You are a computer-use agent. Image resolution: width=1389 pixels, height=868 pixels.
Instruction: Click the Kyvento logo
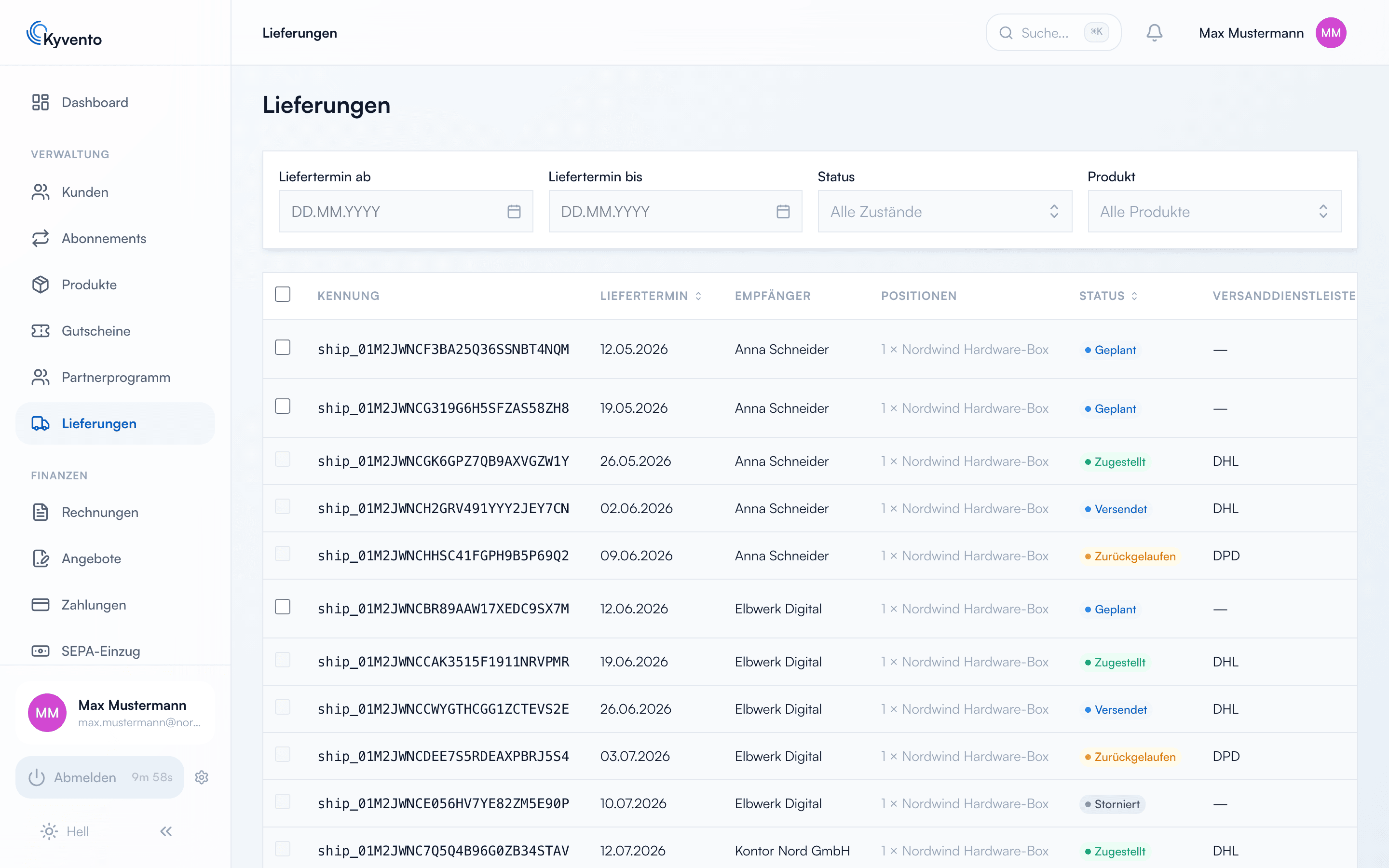[64, 33]
